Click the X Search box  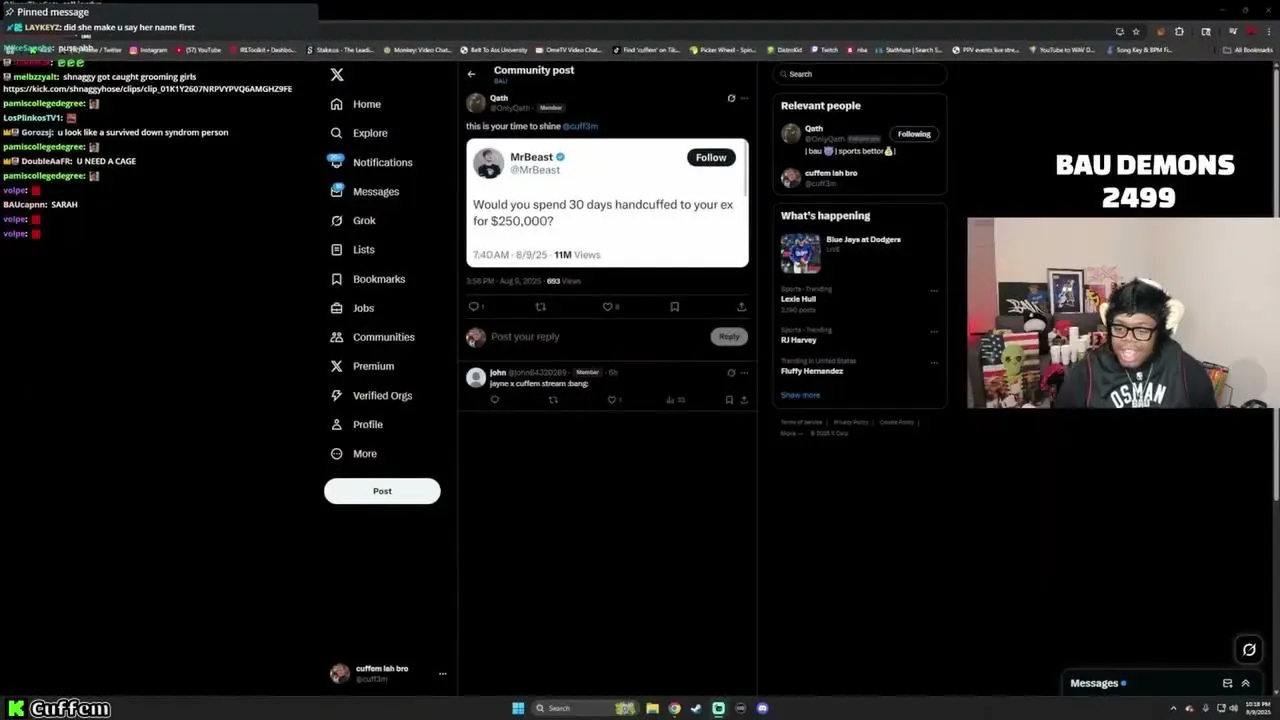coord(860,74)
